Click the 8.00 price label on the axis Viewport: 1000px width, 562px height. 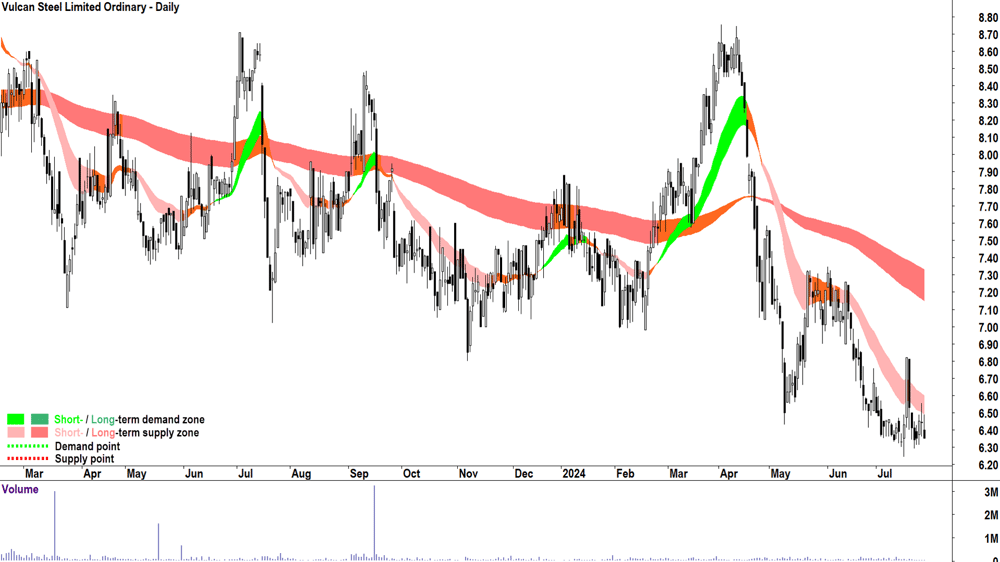pos(988,156)
